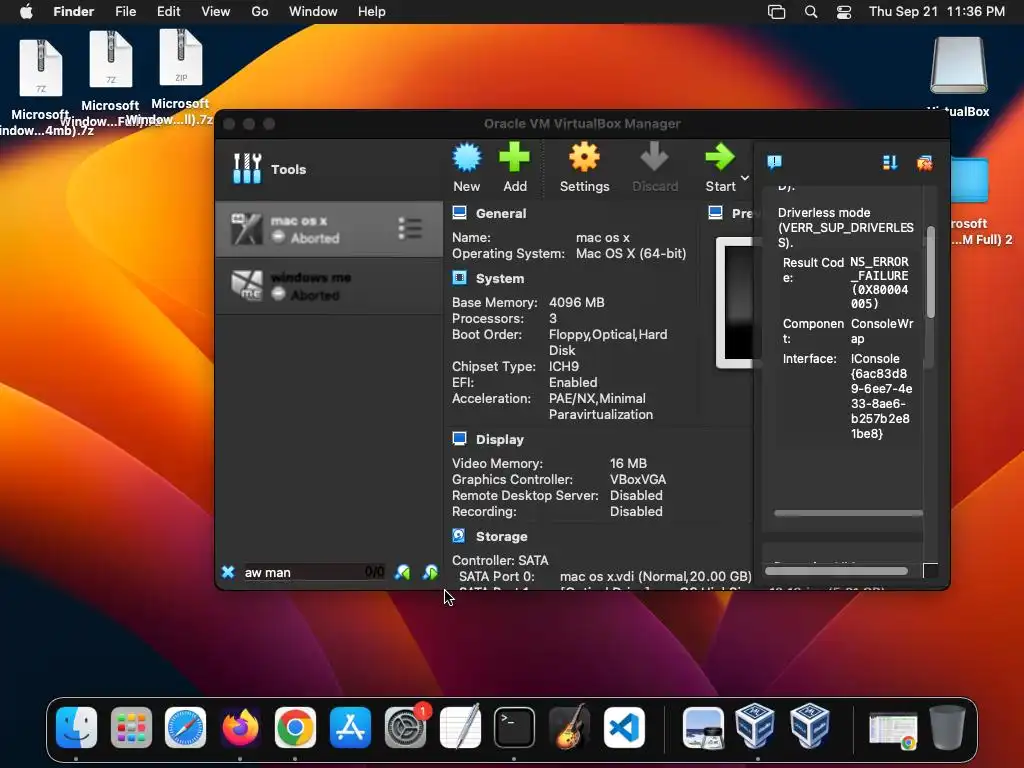Click the bottom scrollbar of notification panel
1024x768 pixels.
point(836,571)
